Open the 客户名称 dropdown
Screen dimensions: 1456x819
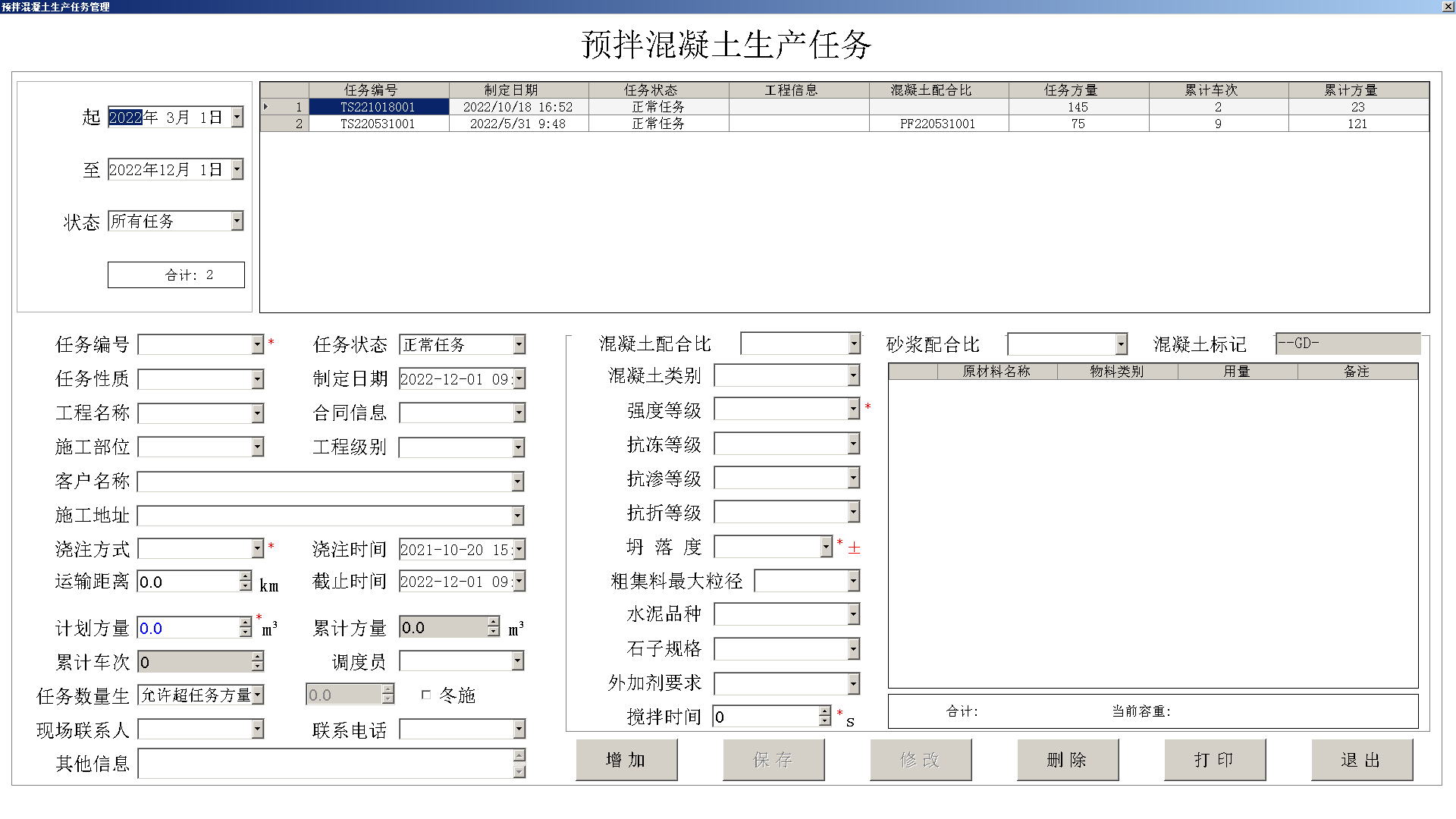tap(517, 482)
